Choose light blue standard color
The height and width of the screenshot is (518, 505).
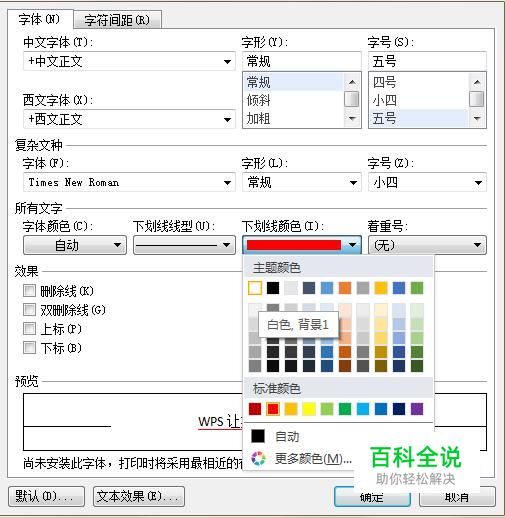tap(363, 409)
